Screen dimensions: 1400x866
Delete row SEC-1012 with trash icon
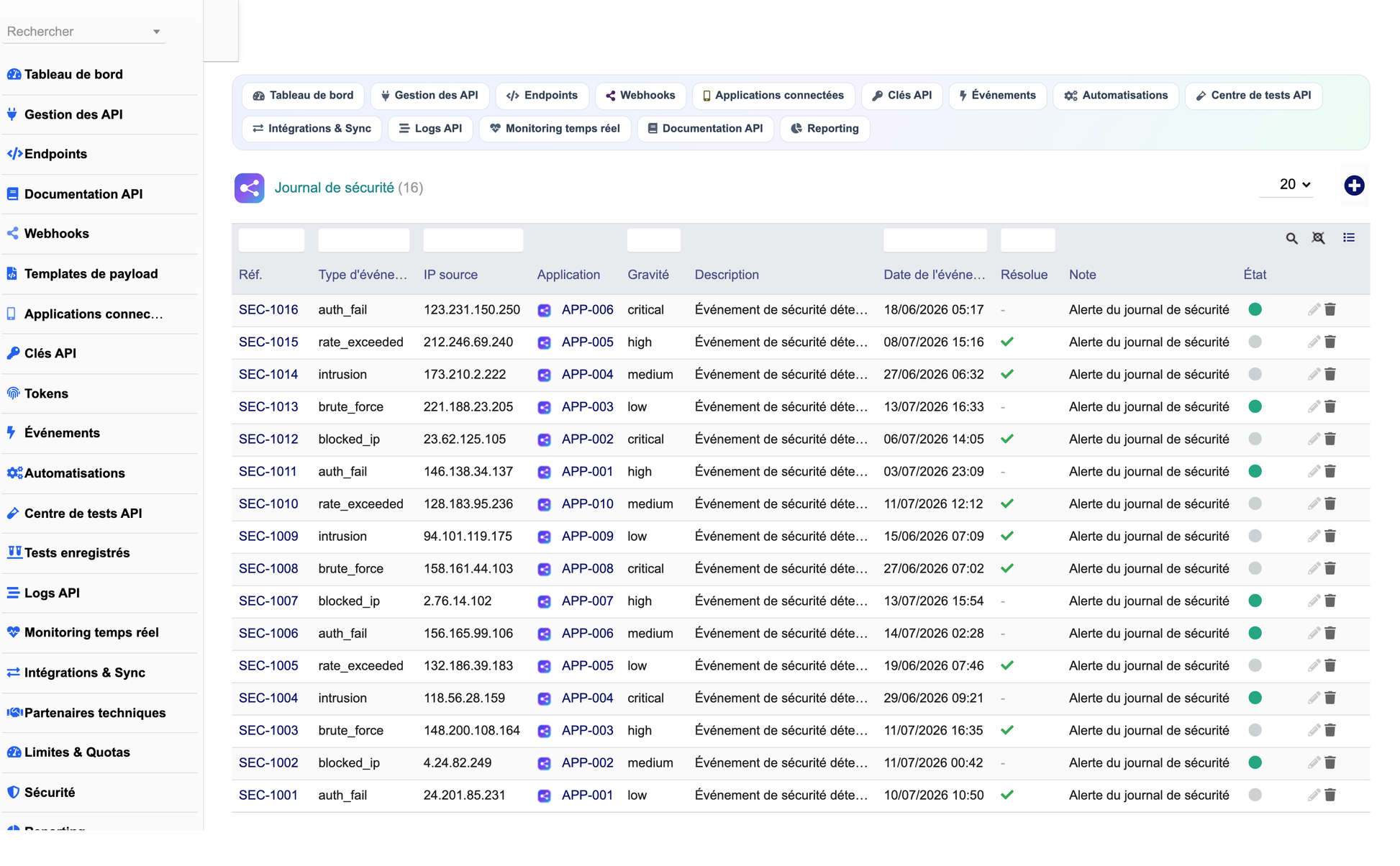(1330, 439)
